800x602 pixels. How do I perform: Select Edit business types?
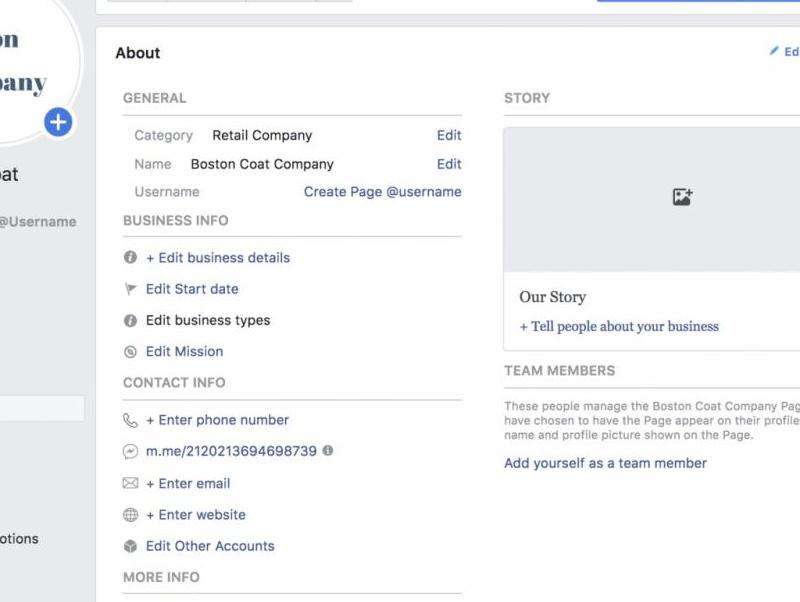point(208,320)
